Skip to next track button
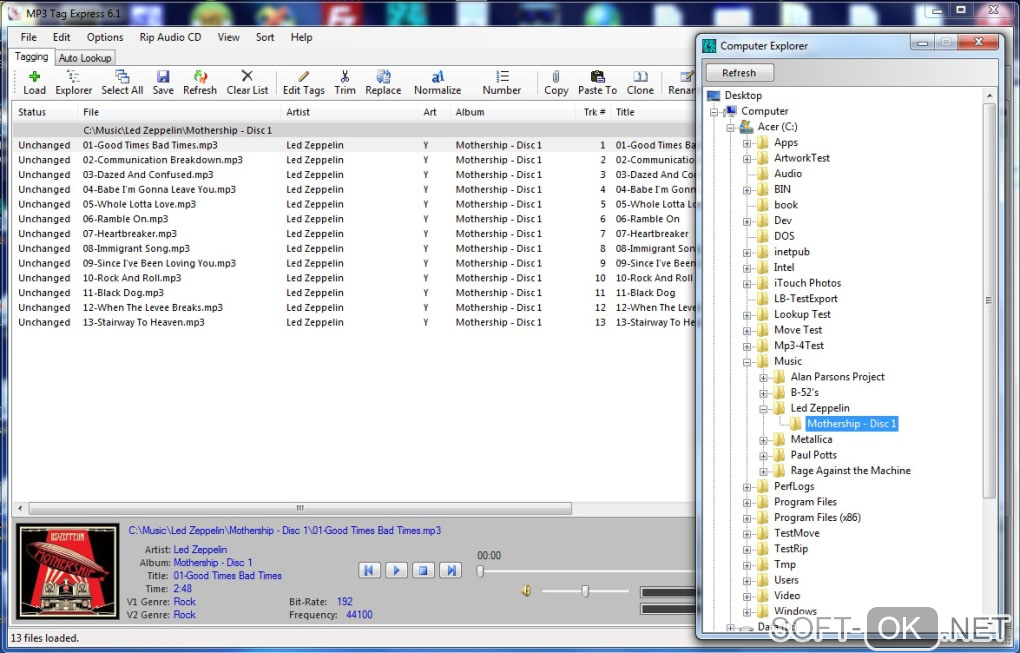The width and height of the screenshot is (1020, 653). (x=451, y=570)
